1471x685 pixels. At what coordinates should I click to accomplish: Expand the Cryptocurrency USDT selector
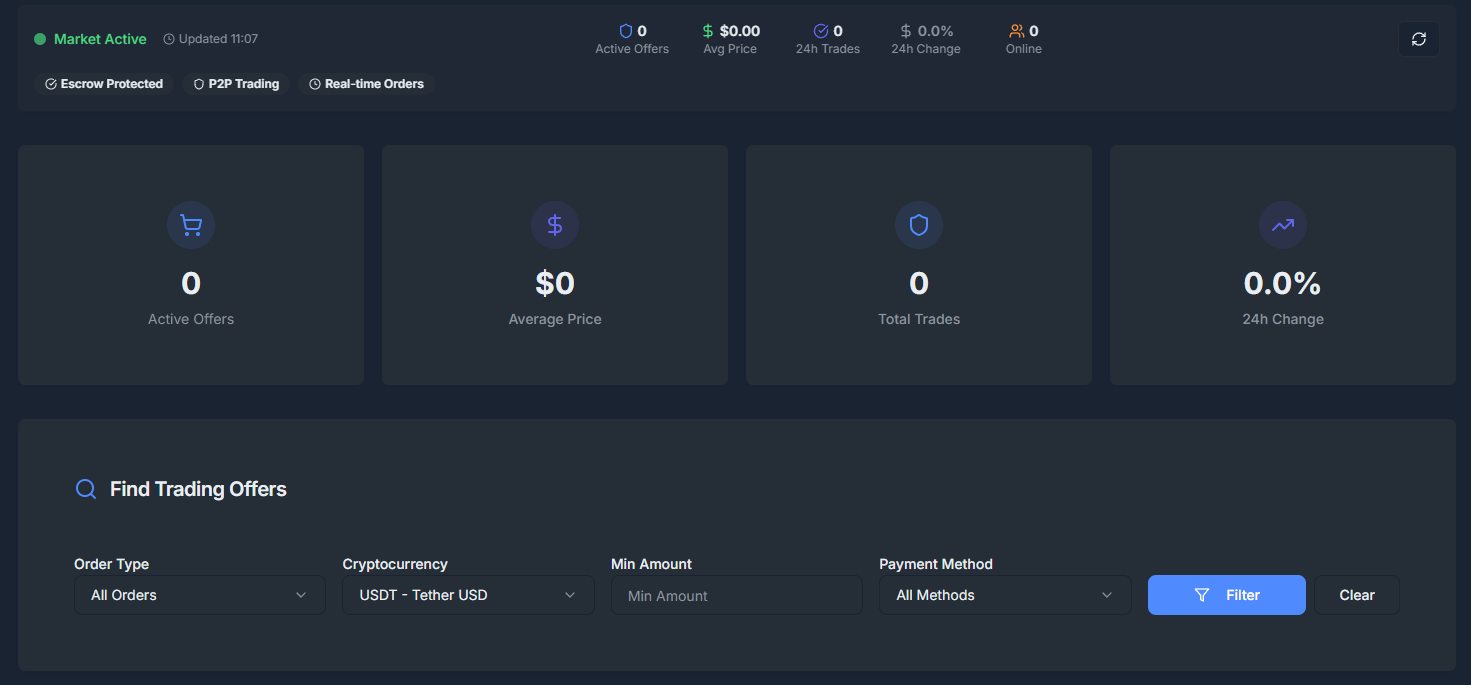468,595
